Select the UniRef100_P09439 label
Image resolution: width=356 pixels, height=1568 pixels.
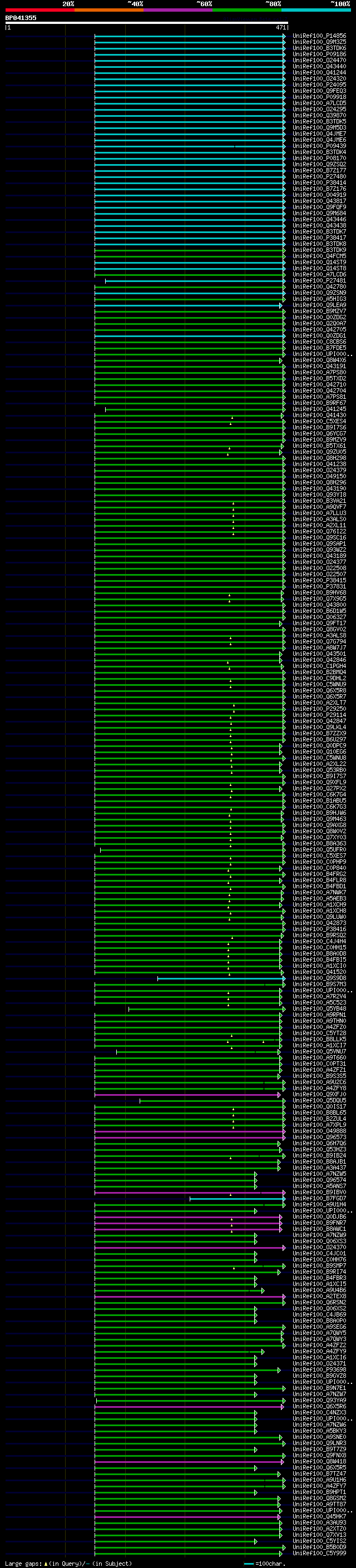[x=319, y=146]
